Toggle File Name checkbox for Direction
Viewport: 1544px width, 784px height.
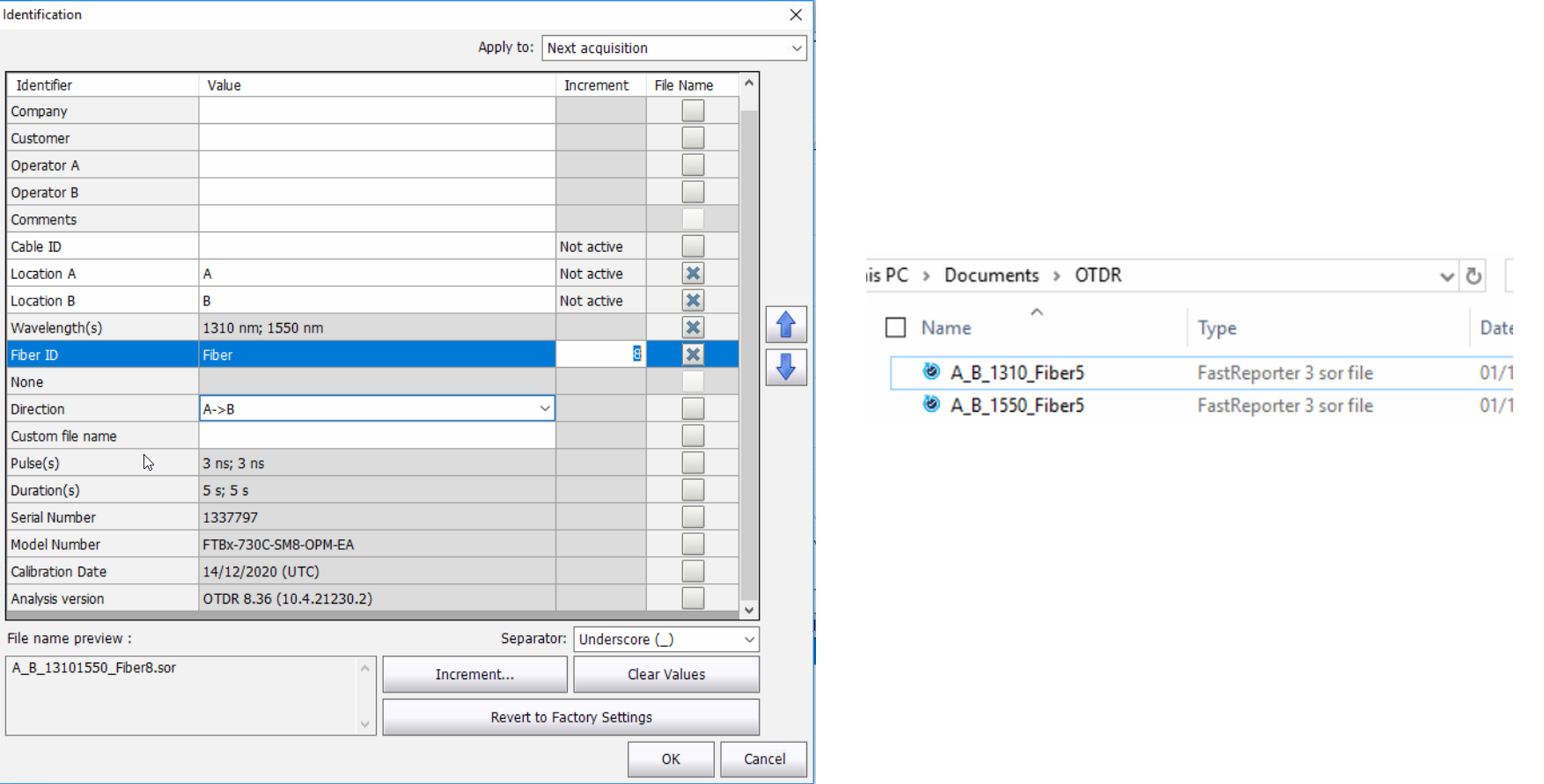(693, 408)
